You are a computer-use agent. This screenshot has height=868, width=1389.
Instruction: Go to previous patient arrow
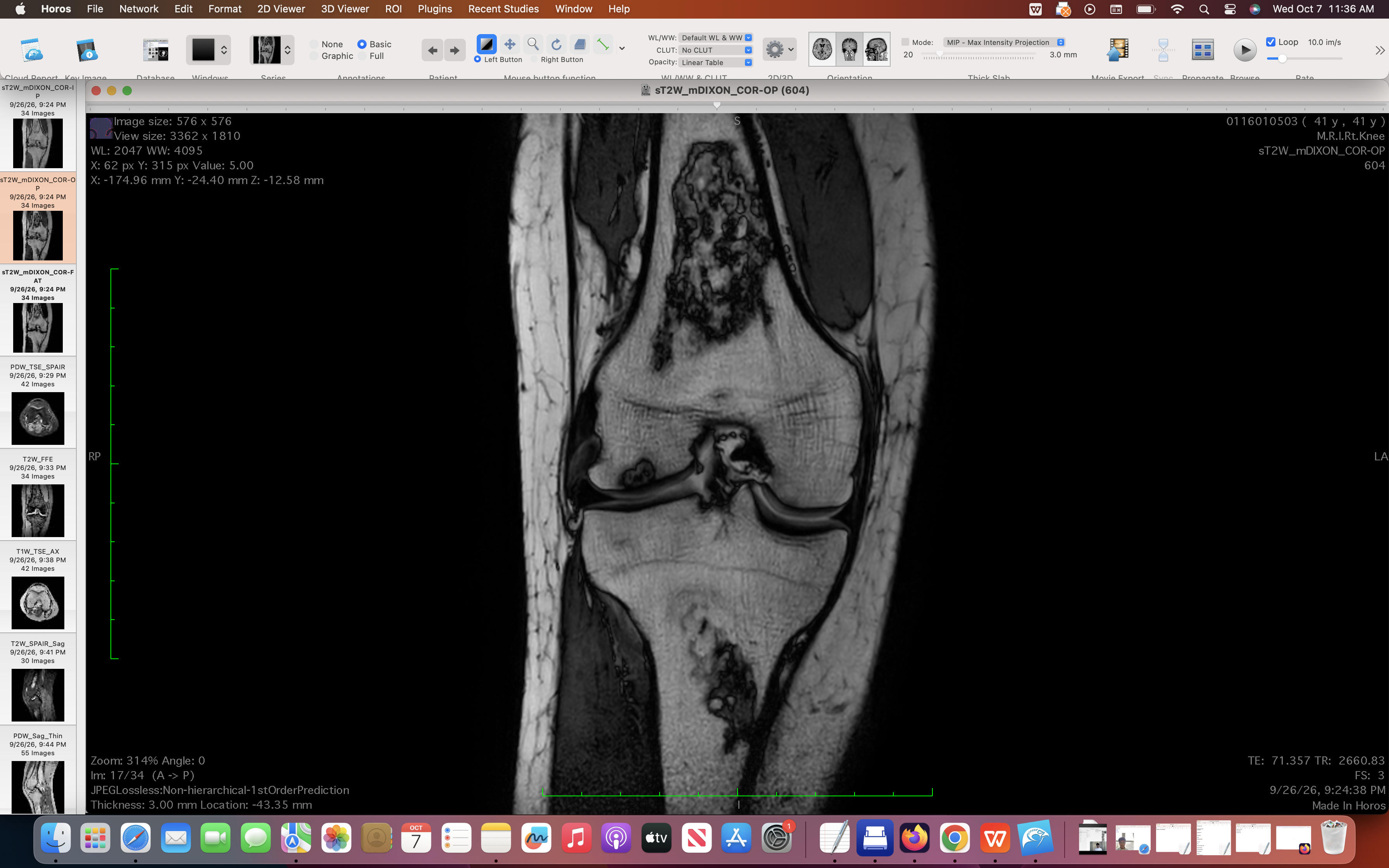[x=433, y=50]
